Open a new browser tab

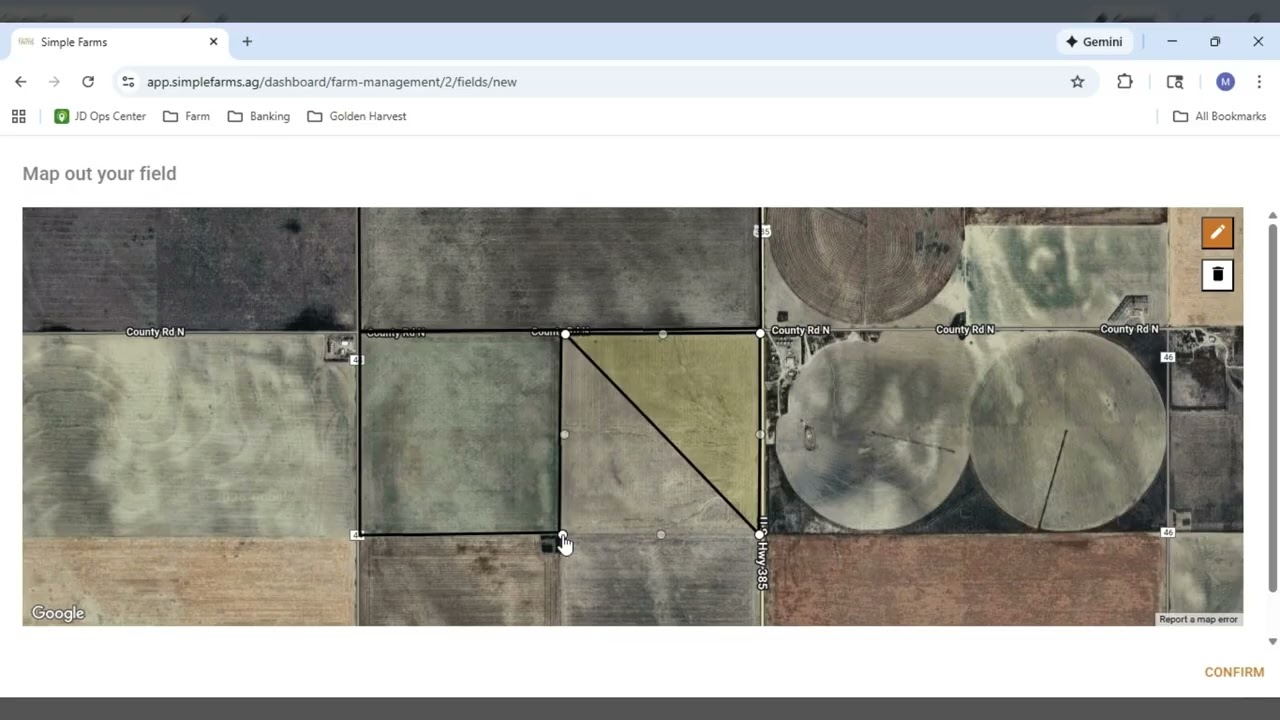247,42
